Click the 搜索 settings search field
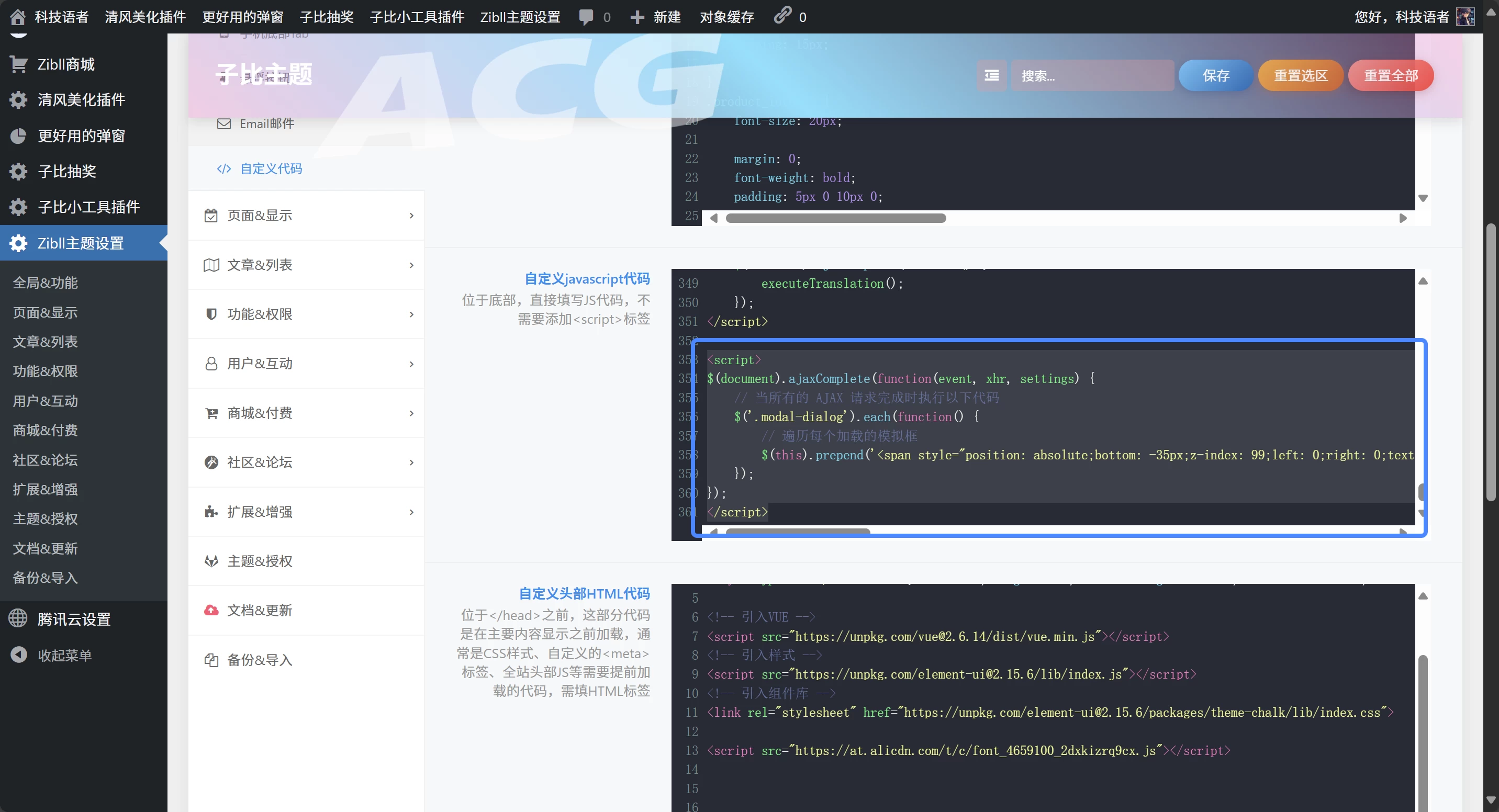The image size is (1499, 812). (1092, 76)
